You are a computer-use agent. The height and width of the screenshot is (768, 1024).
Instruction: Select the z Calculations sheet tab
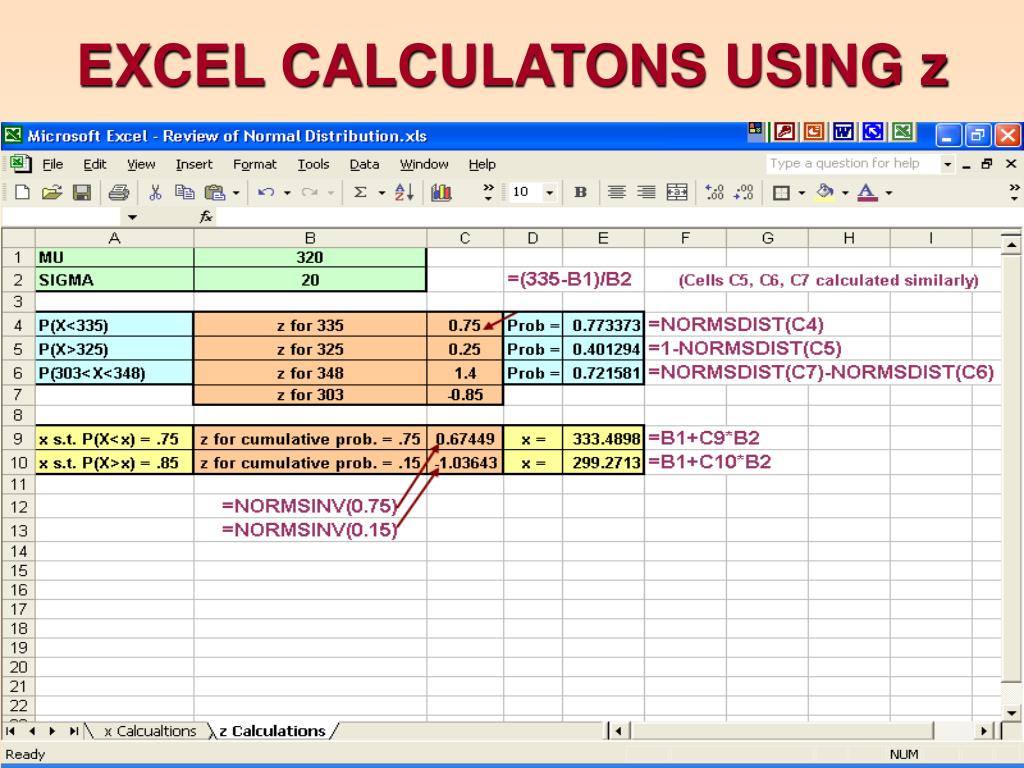coord(272,731)
